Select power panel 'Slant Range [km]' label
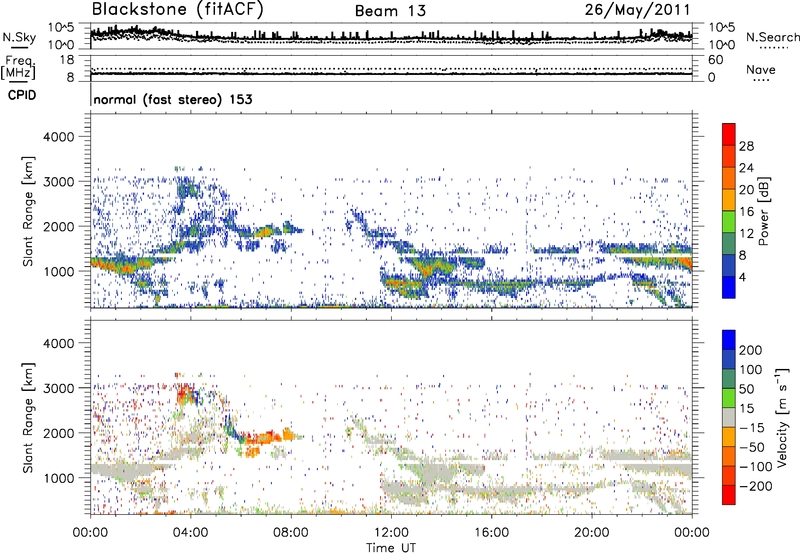 point(28,211)
